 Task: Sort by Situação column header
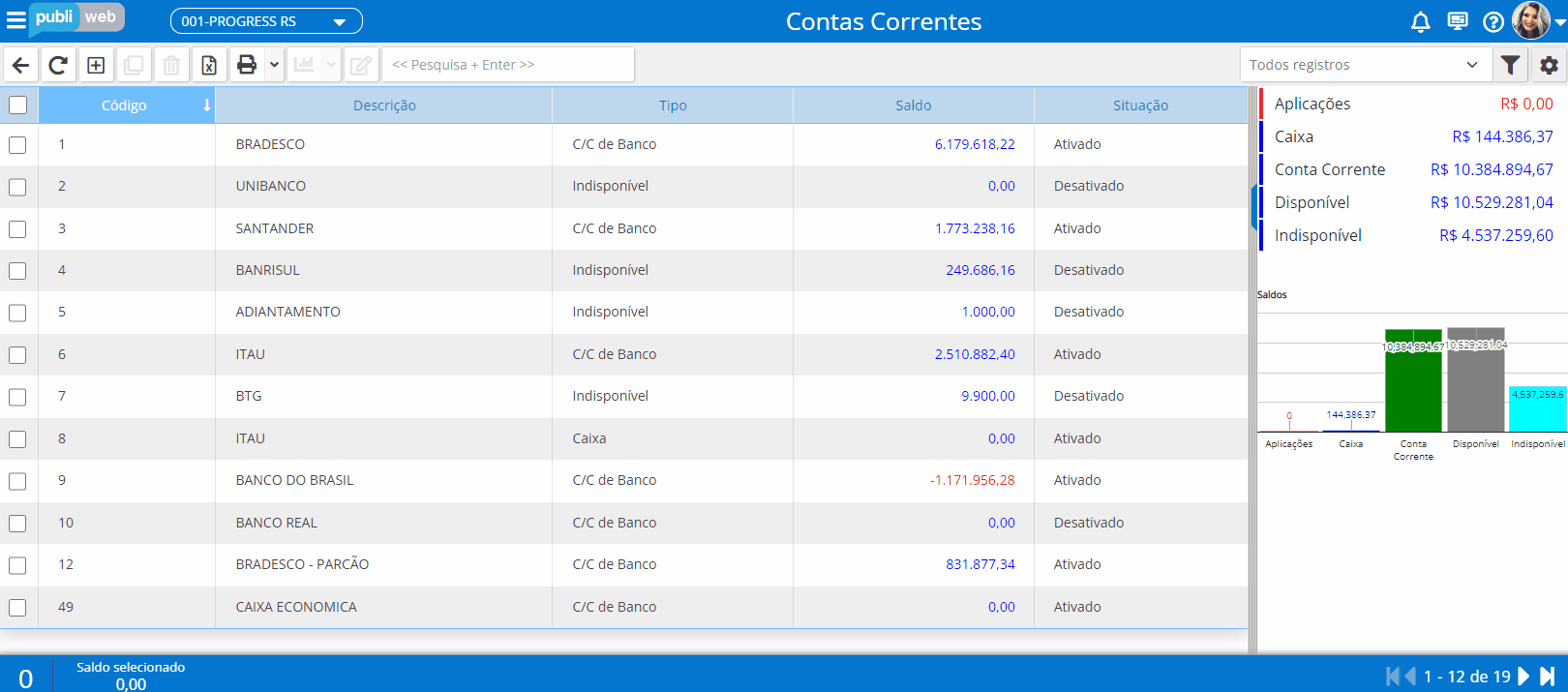click(1140, 105)
